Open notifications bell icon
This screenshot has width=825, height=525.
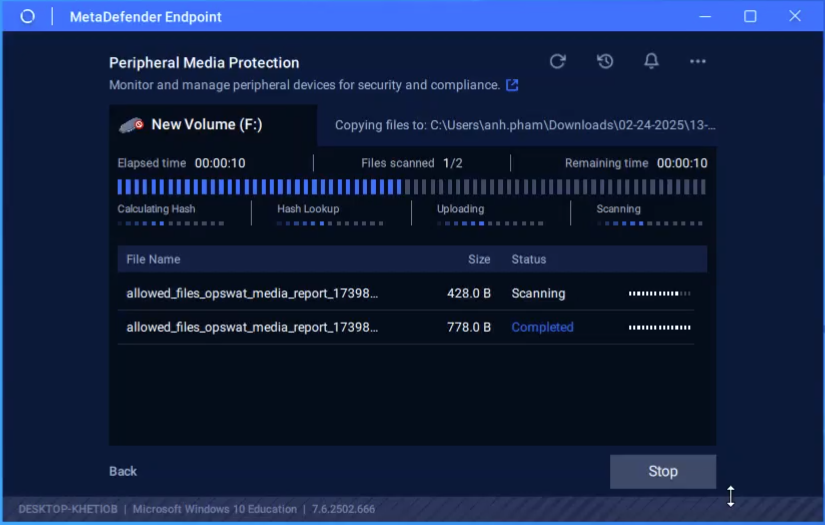pos(651,62)
